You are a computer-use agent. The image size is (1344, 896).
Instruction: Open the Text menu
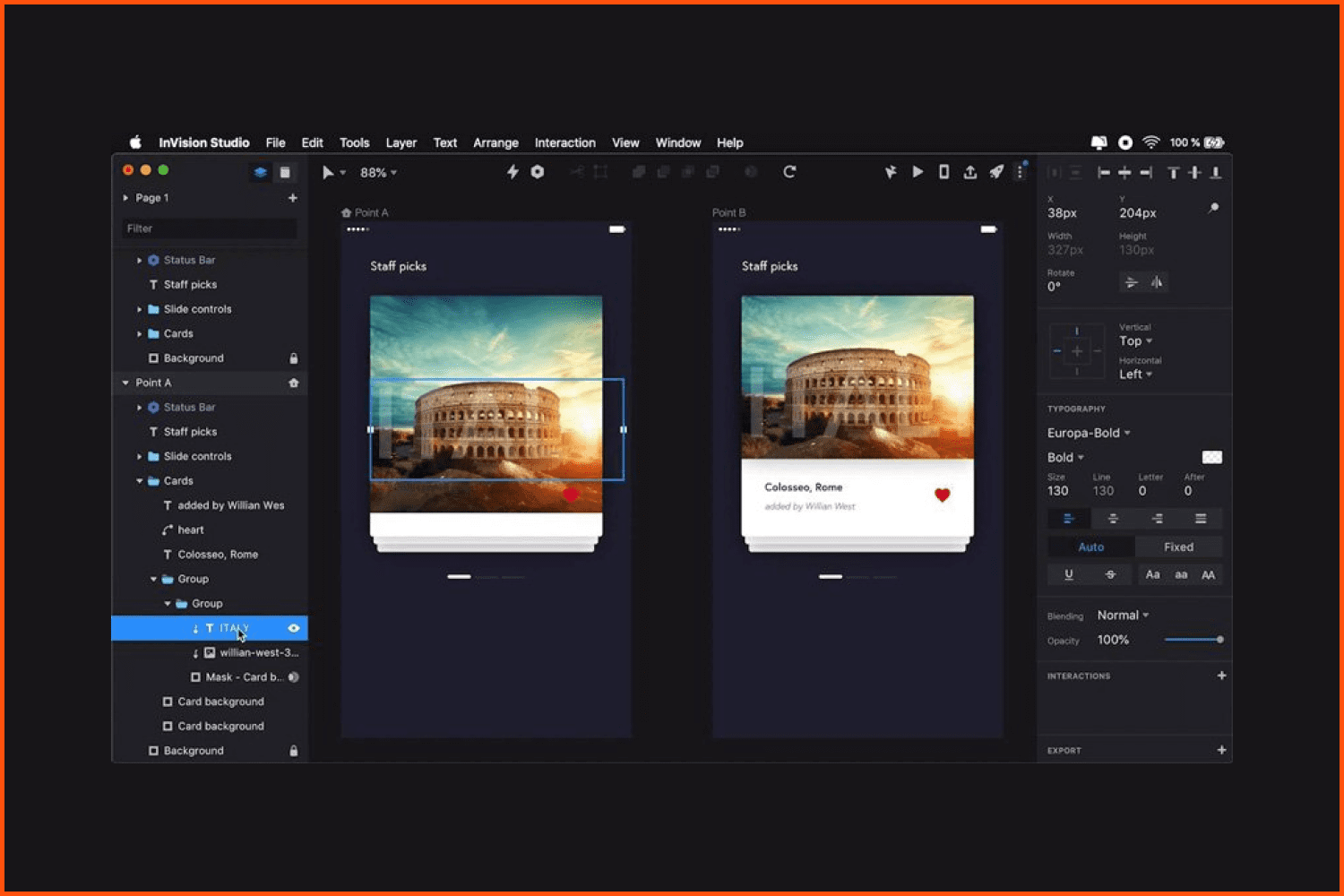(445, 142)
